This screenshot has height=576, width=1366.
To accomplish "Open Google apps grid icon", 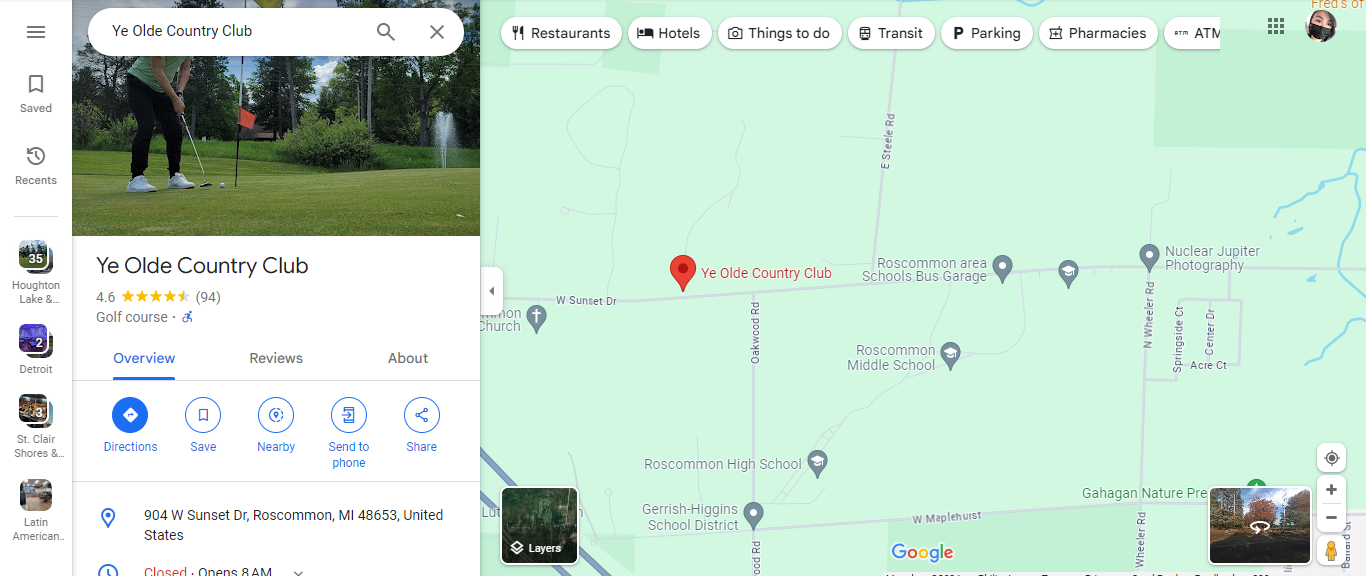I will tap(1276, 26).
